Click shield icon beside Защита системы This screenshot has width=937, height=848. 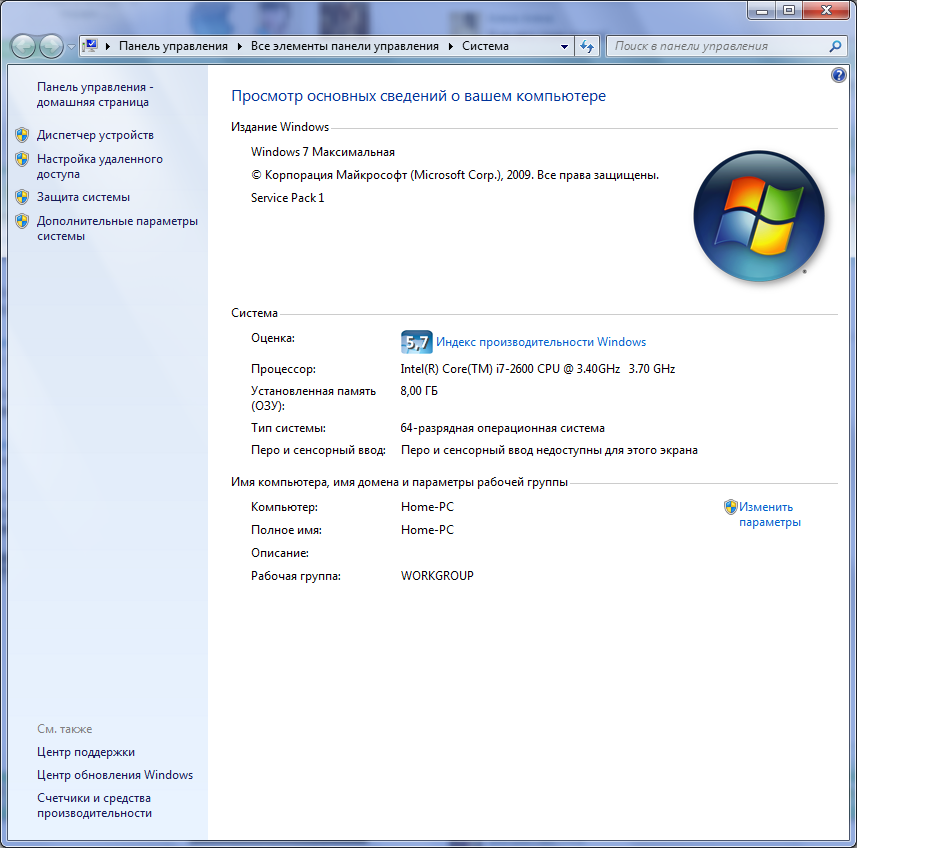(x=22, y=197)
